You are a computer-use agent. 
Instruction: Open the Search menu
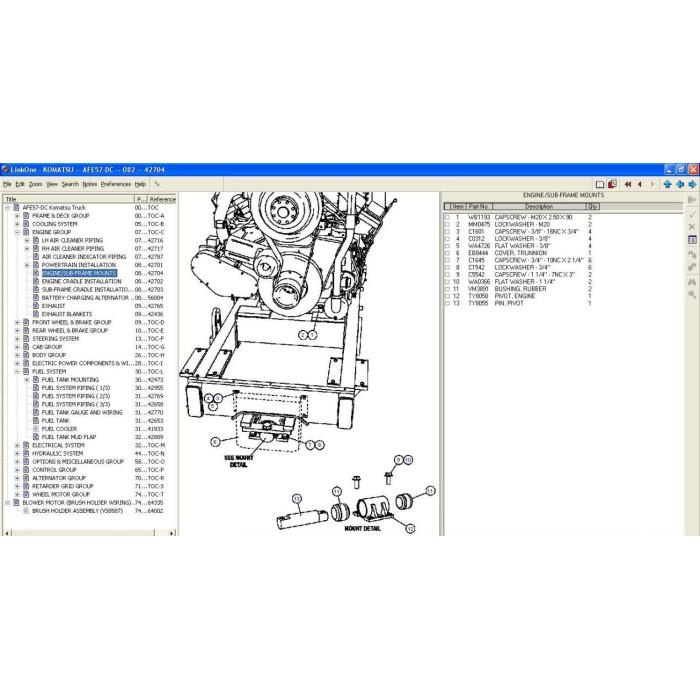coord(70,184)
